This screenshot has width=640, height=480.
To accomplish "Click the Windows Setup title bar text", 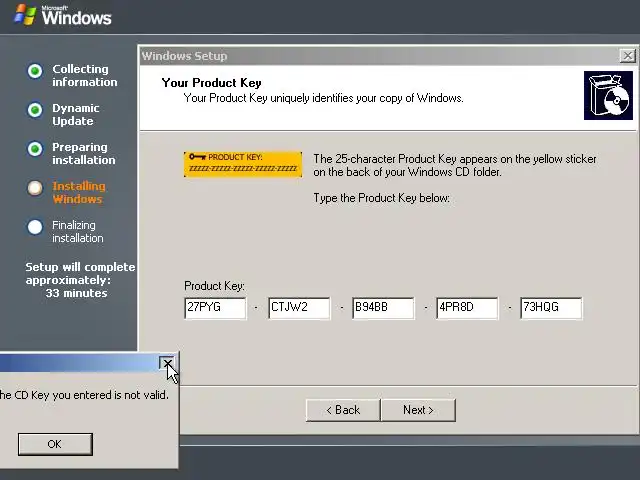I will pyautogui.click(x=184, y=56).
